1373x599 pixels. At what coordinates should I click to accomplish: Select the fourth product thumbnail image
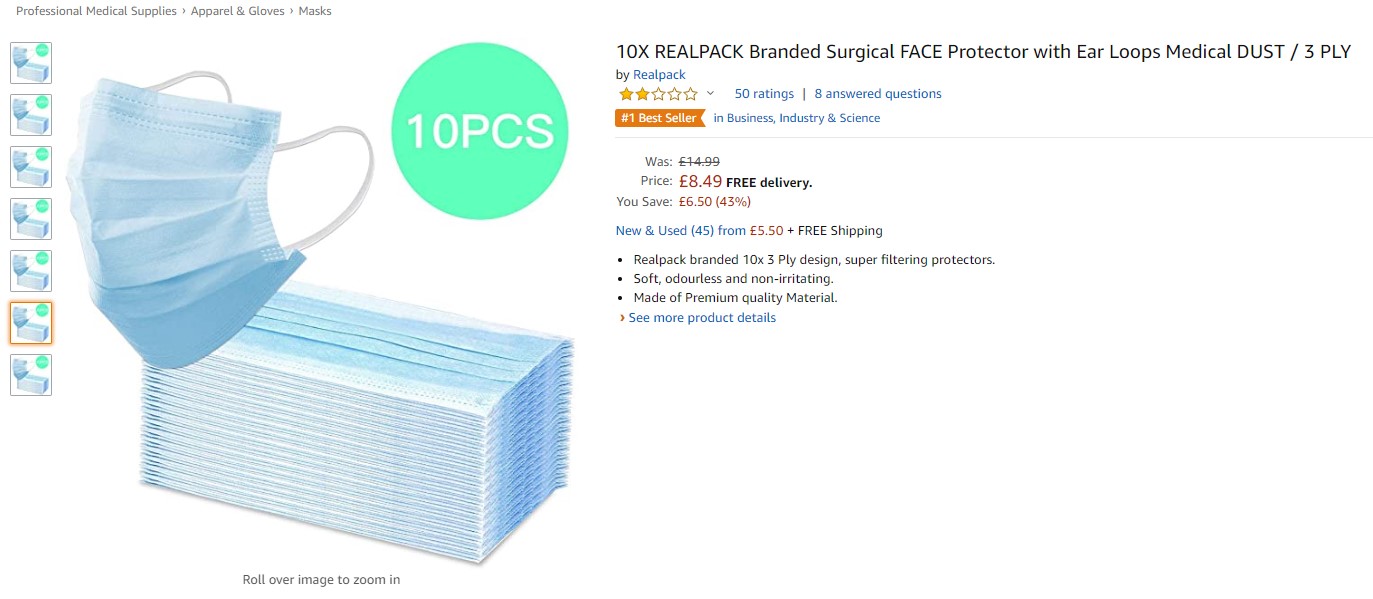coord(31,219)
